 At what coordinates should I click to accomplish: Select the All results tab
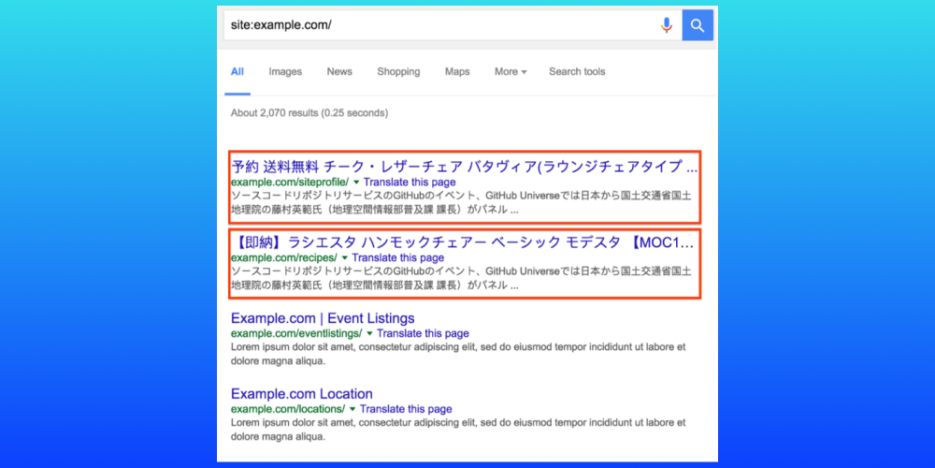point(237,72)
